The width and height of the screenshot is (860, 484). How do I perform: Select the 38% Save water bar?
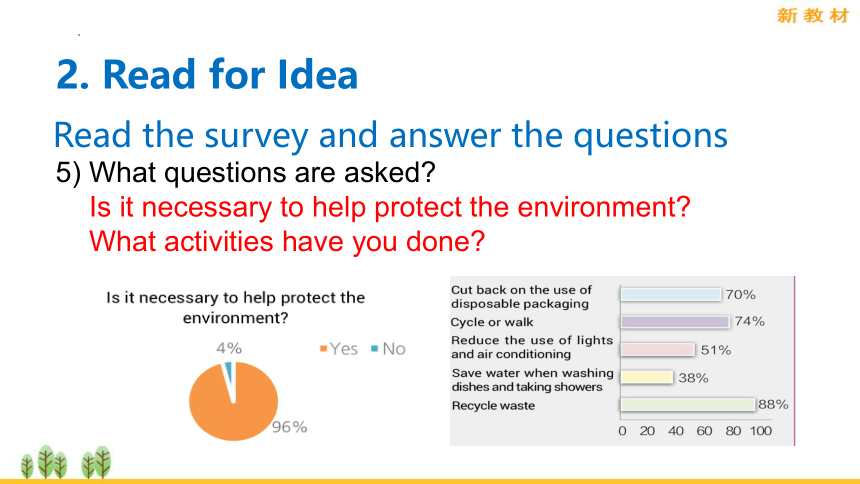(x=647, y=377)
